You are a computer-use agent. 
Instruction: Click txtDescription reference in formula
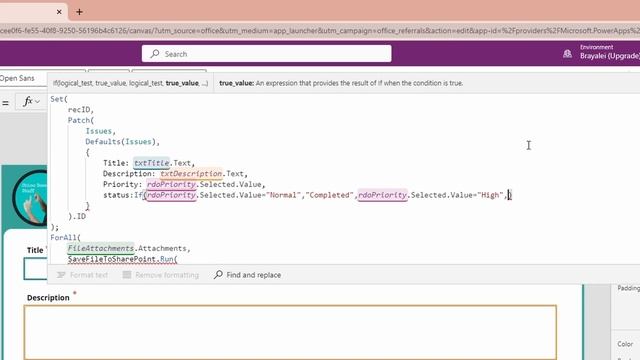click(191, 173)
